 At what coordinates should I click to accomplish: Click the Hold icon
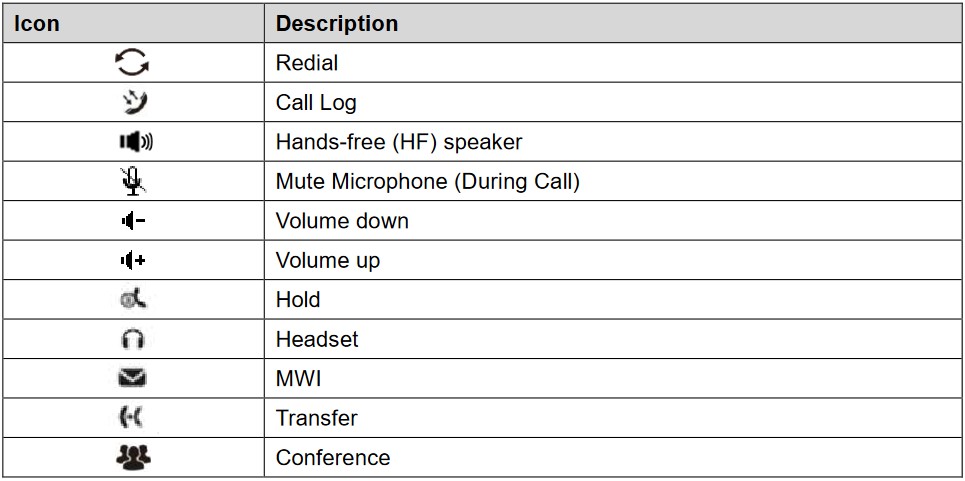tap(132, 300)
